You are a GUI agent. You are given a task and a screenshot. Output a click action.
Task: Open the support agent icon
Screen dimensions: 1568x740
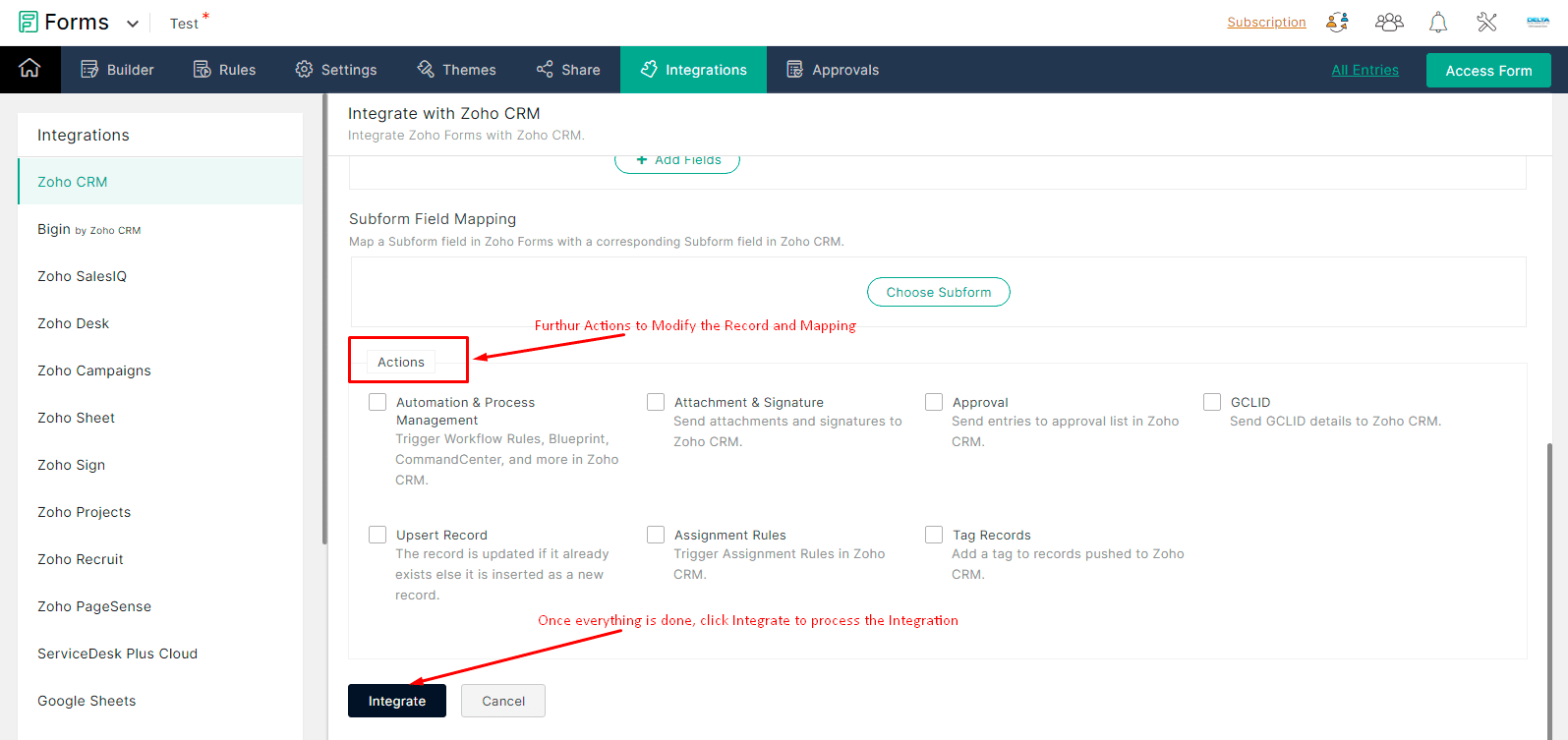coord(1337,22)
